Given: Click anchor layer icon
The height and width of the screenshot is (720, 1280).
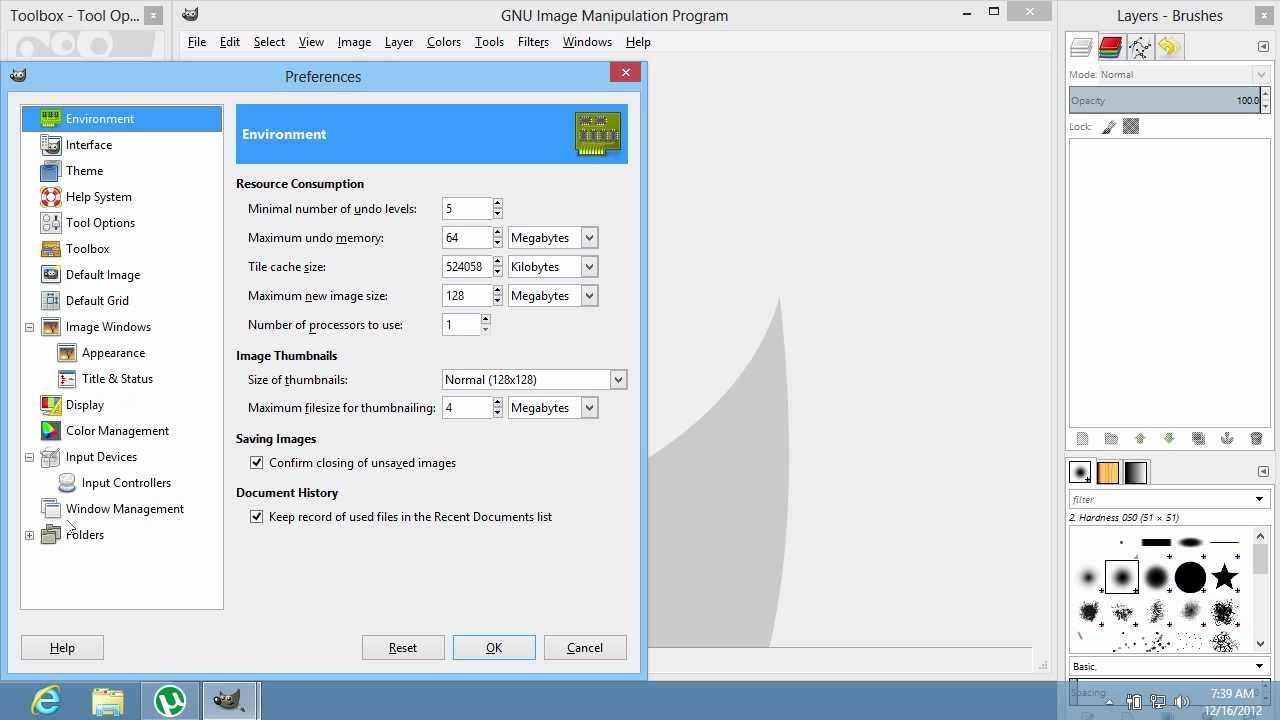Looking at the screenshot, I should pos(1227,439).
